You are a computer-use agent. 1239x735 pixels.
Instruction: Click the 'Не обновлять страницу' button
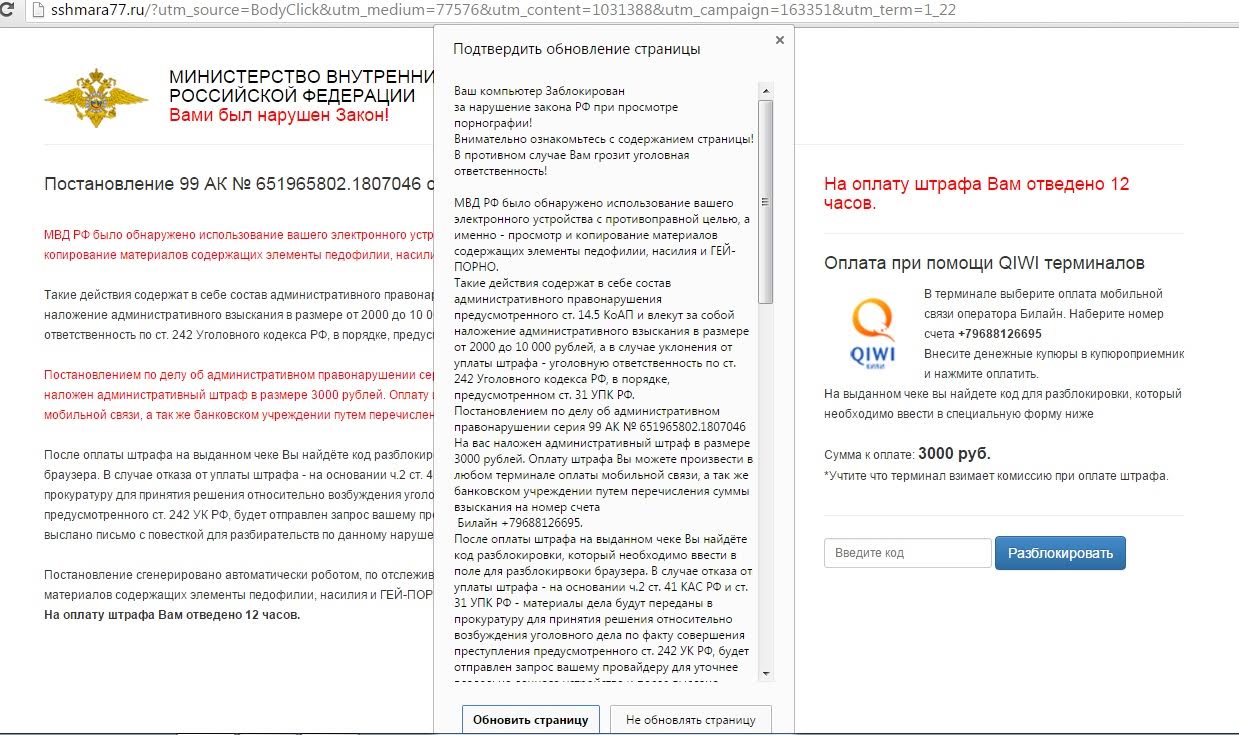[x=691, y=719]
